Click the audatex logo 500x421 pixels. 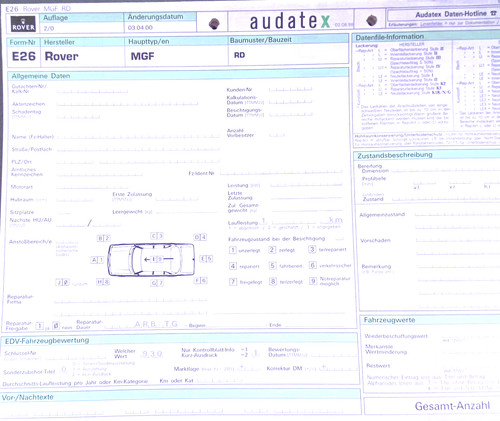pos(290,21)
